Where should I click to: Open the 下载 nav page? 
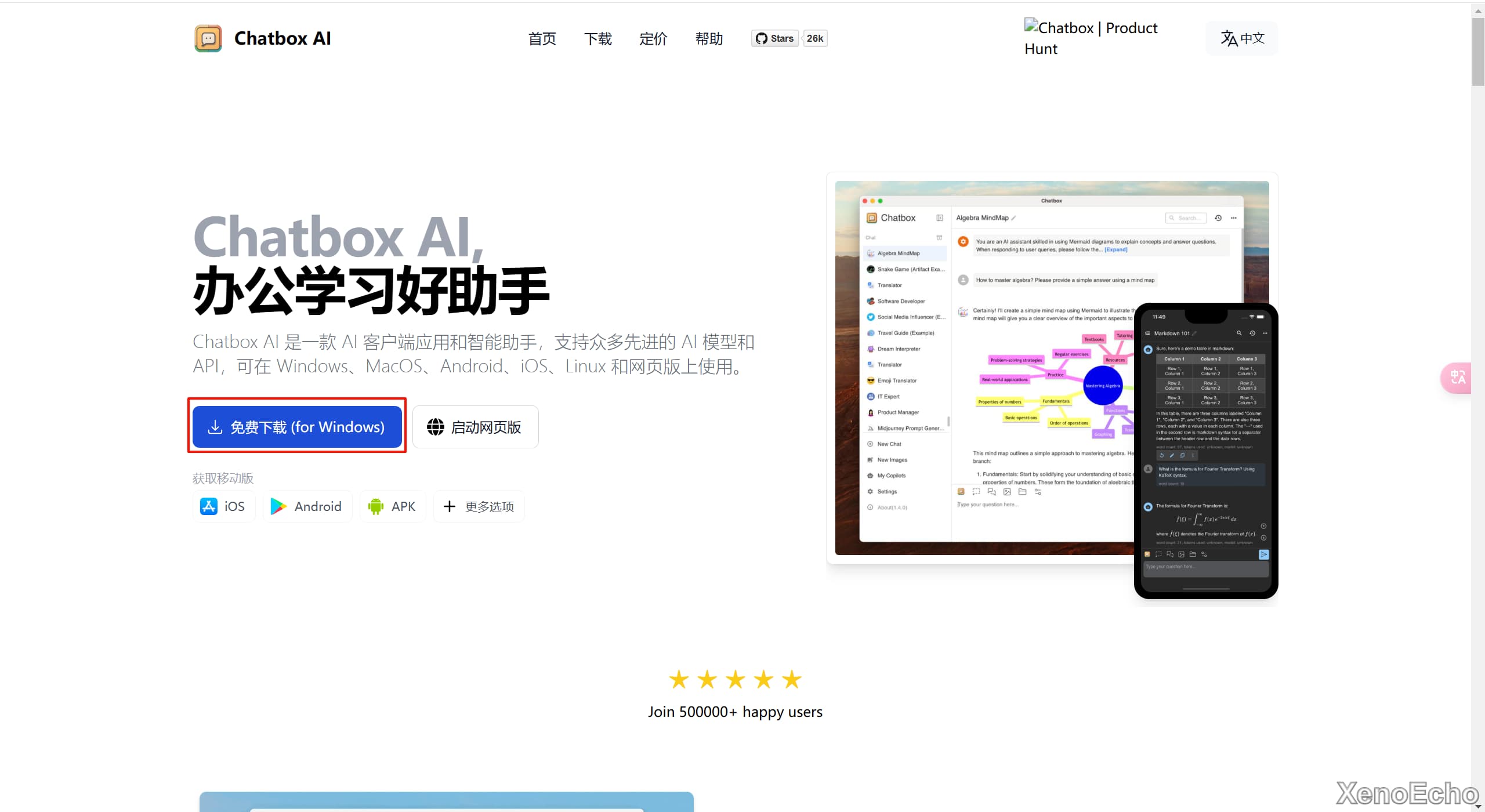pyautogui.click(x=597, y=39)
